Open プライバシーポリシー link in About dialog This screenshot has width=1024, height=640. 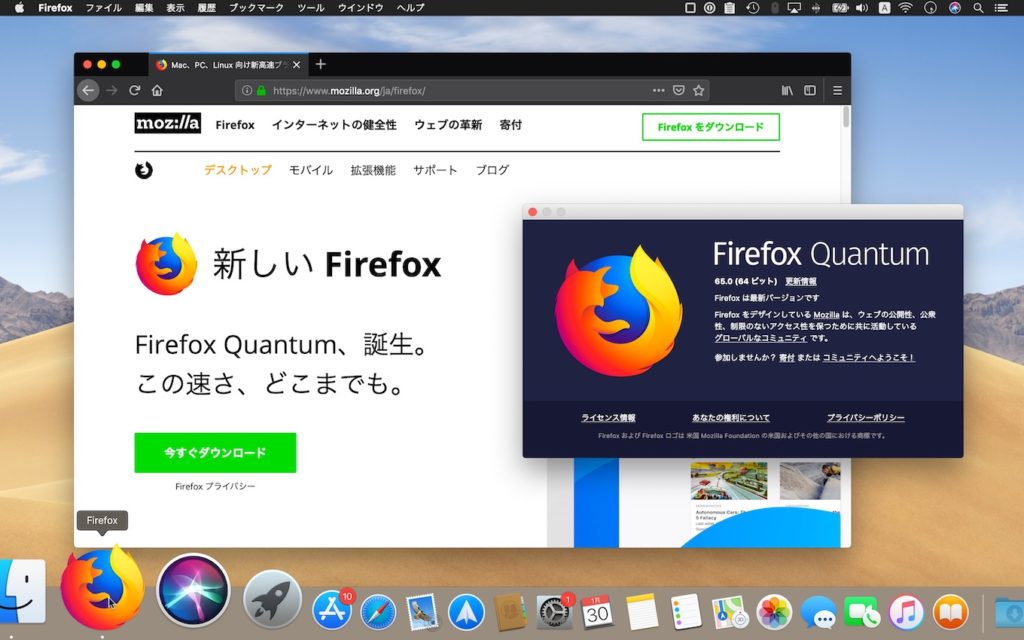coord(865,418)
